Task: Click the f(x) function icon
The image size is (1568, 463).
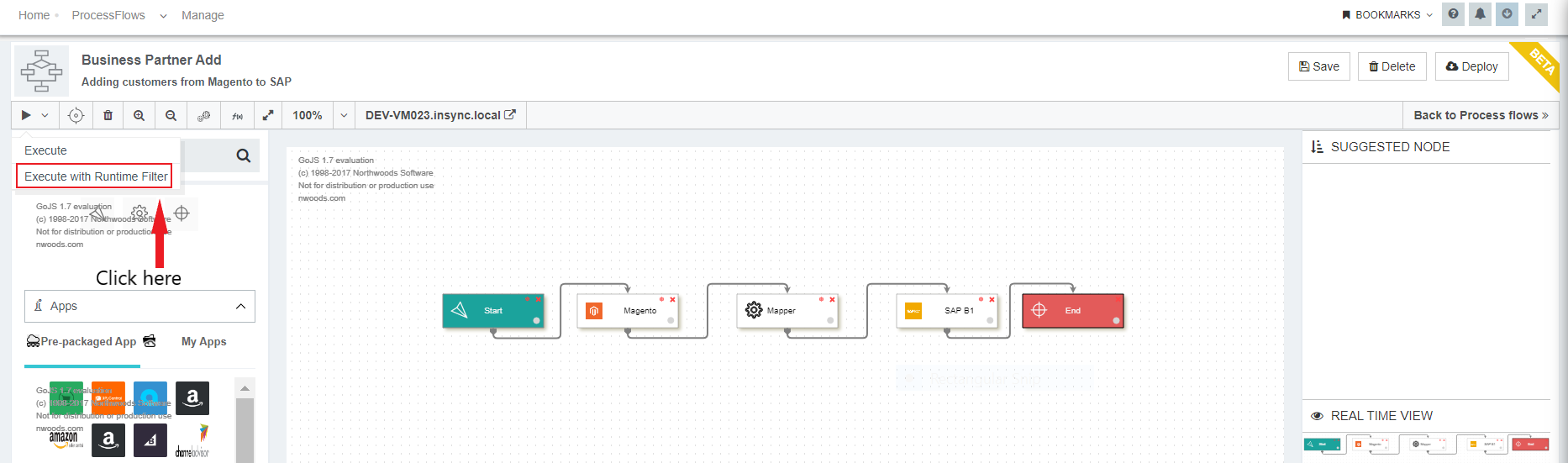Action: 237,115
